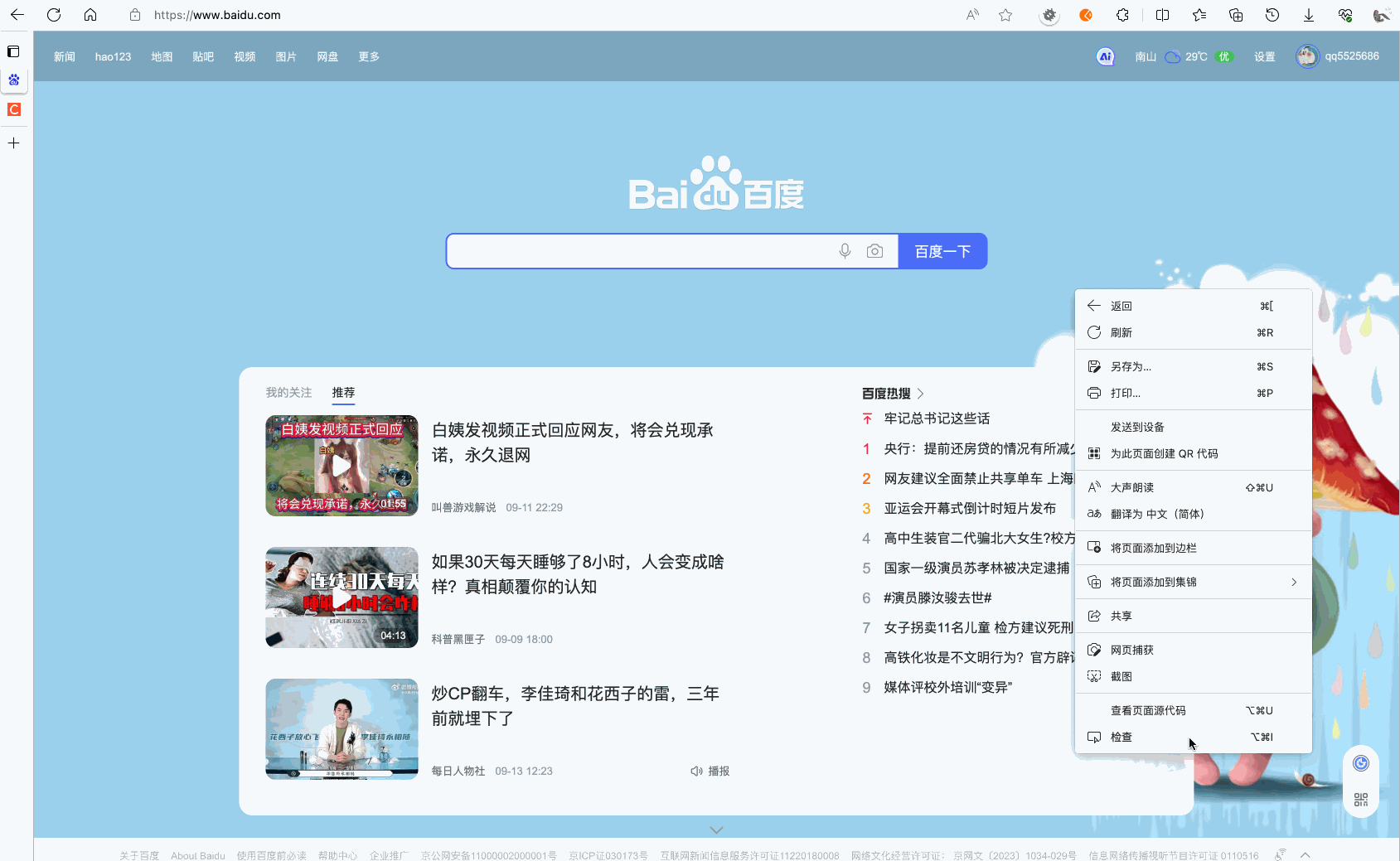Open a new tab with the sidebar plus icon
The width and height of the screenshot is (1400, 861).
[x=14, y=143]
